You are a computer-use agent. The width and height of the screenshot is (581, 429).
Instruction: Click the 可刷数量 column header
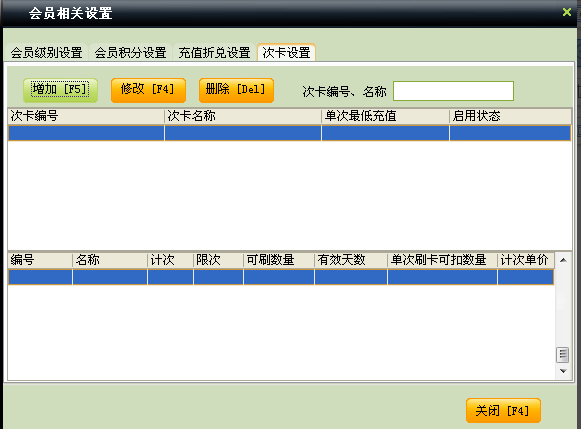(279, 260)
